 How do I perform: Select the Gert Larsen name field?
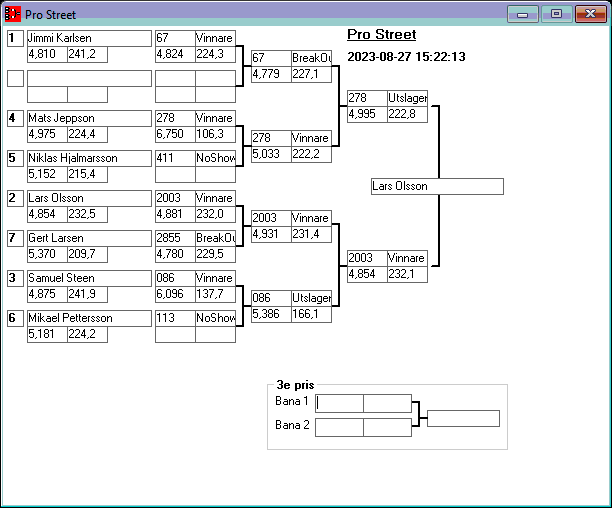[x=88, y=238]
